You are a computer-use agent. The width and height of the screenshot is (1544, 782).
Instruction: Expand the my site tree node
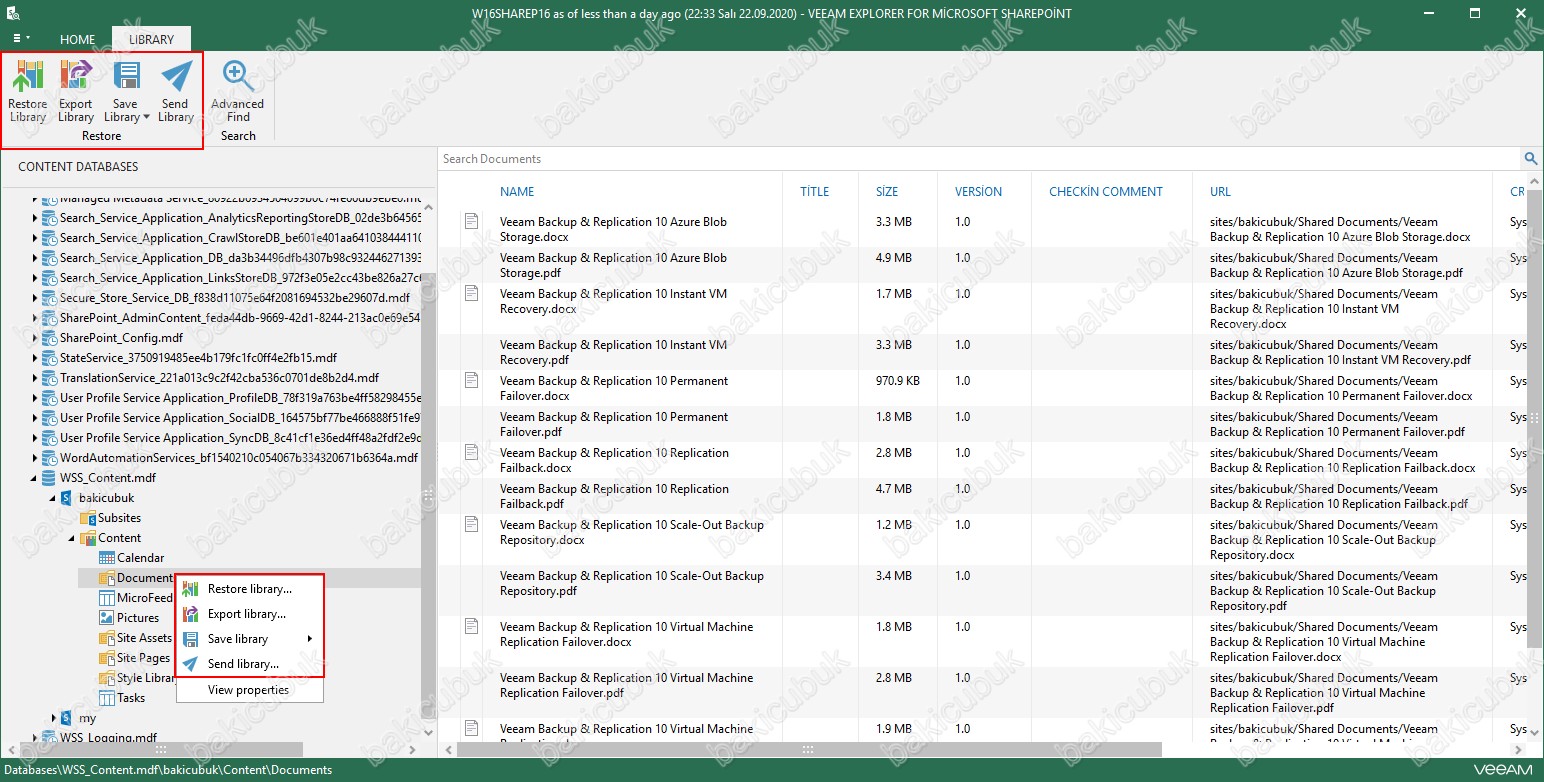(55, 718)
